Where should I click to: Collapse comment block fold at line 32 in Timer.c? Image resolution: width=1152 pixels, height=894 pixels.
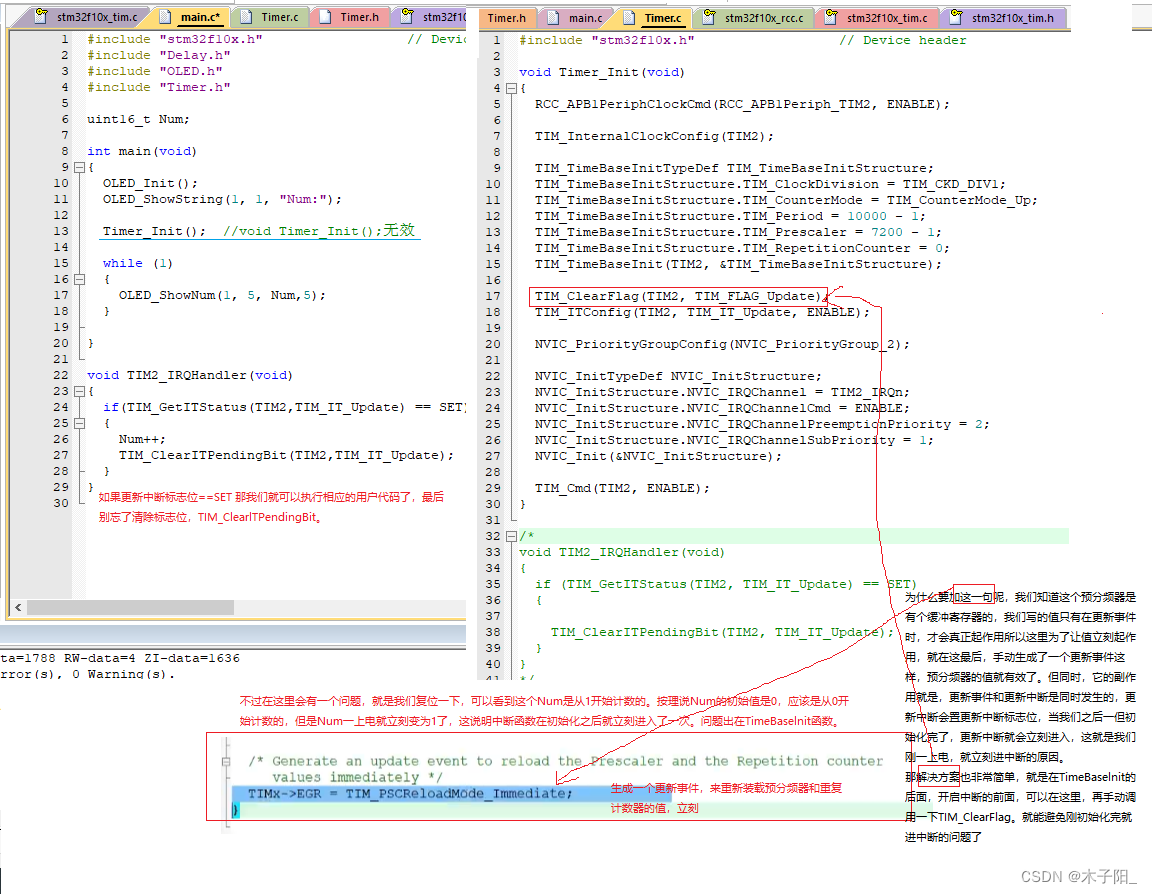[511, 536]
